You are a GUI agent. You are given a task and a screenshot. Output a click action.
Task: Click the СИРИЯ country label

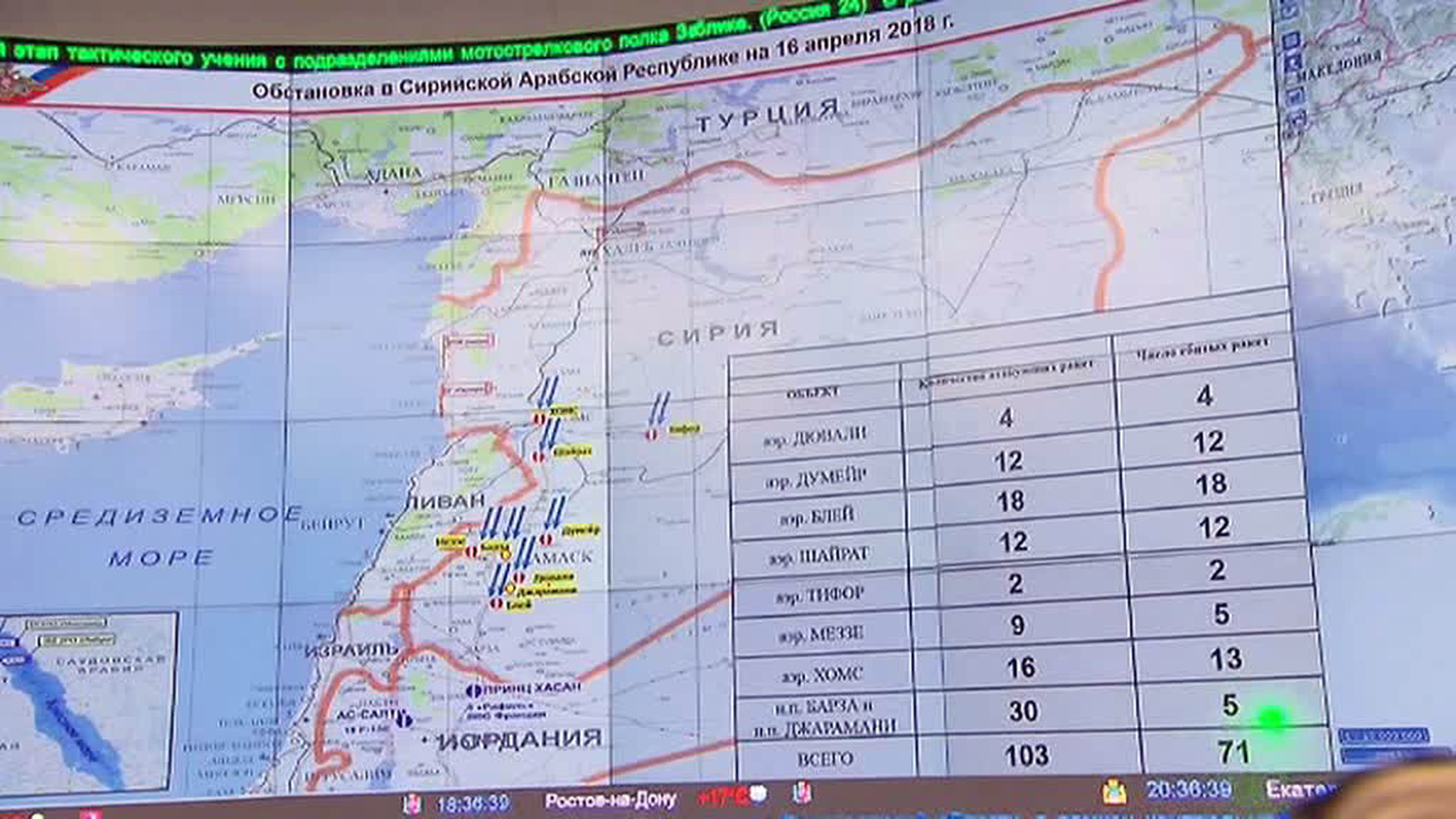718,333
